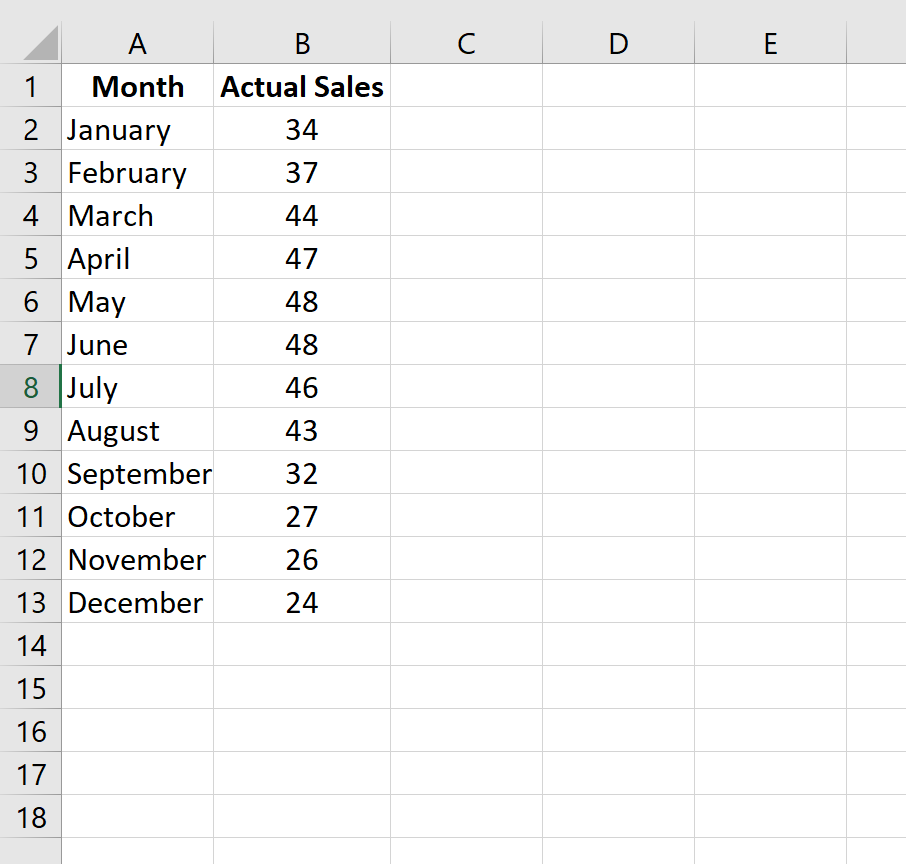Select the July cell
Image resolution: width=906 pixels, height=864 pixels.
[138, 387]
